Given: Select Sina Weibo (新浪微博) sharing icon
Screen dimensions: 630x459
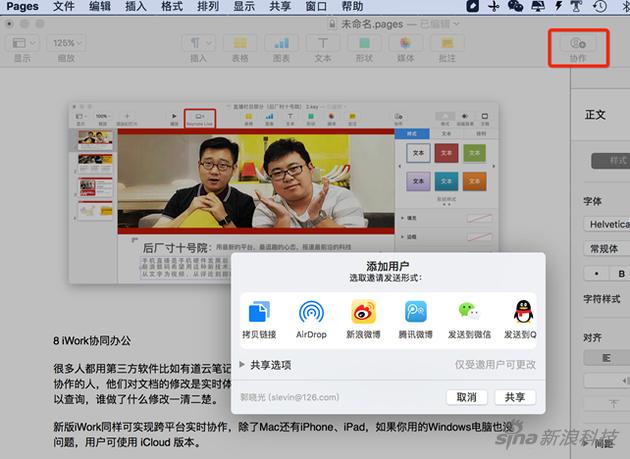Looking at the screenshot, I should tap(363, 311).
